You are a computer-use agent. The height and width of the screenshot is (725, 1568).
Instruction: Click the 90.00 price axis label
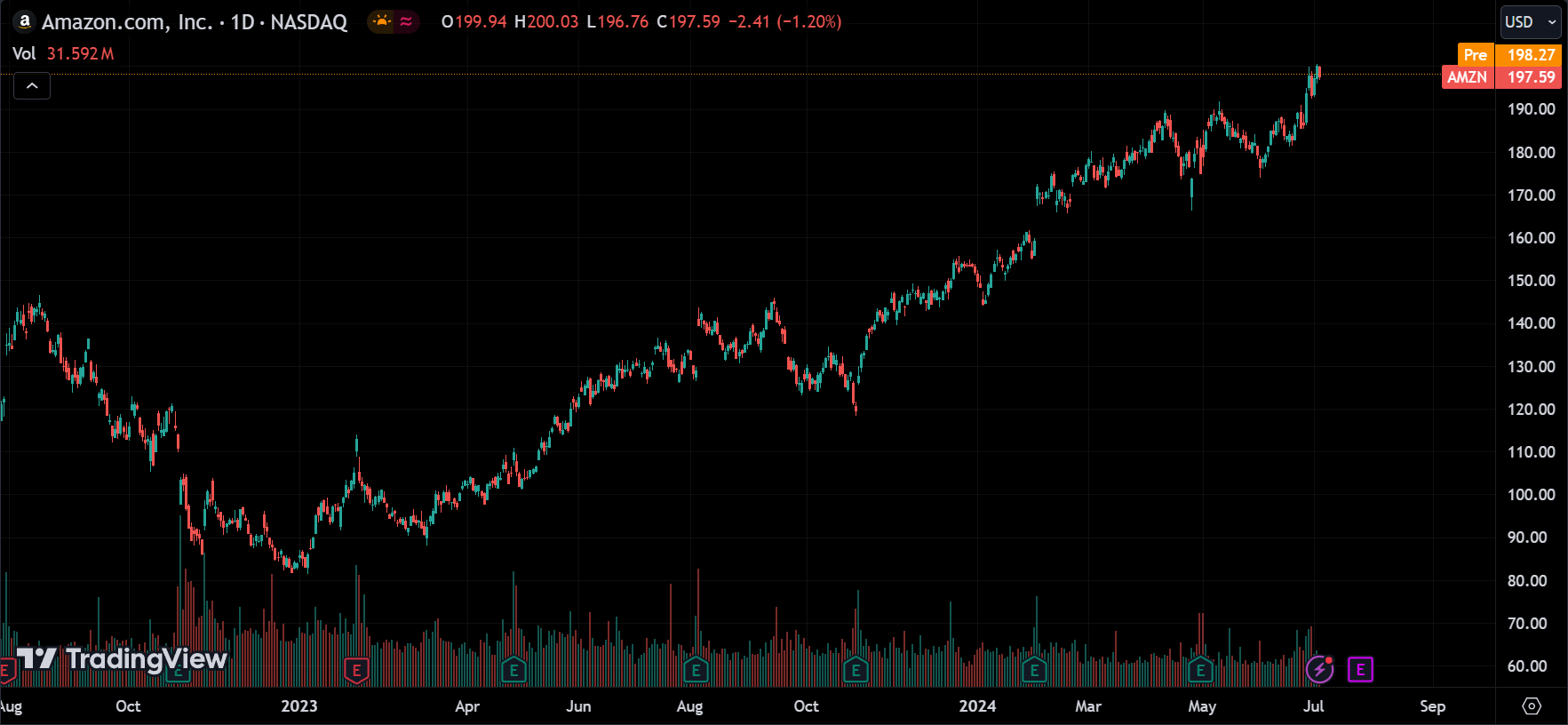(x=1527, y=538)
